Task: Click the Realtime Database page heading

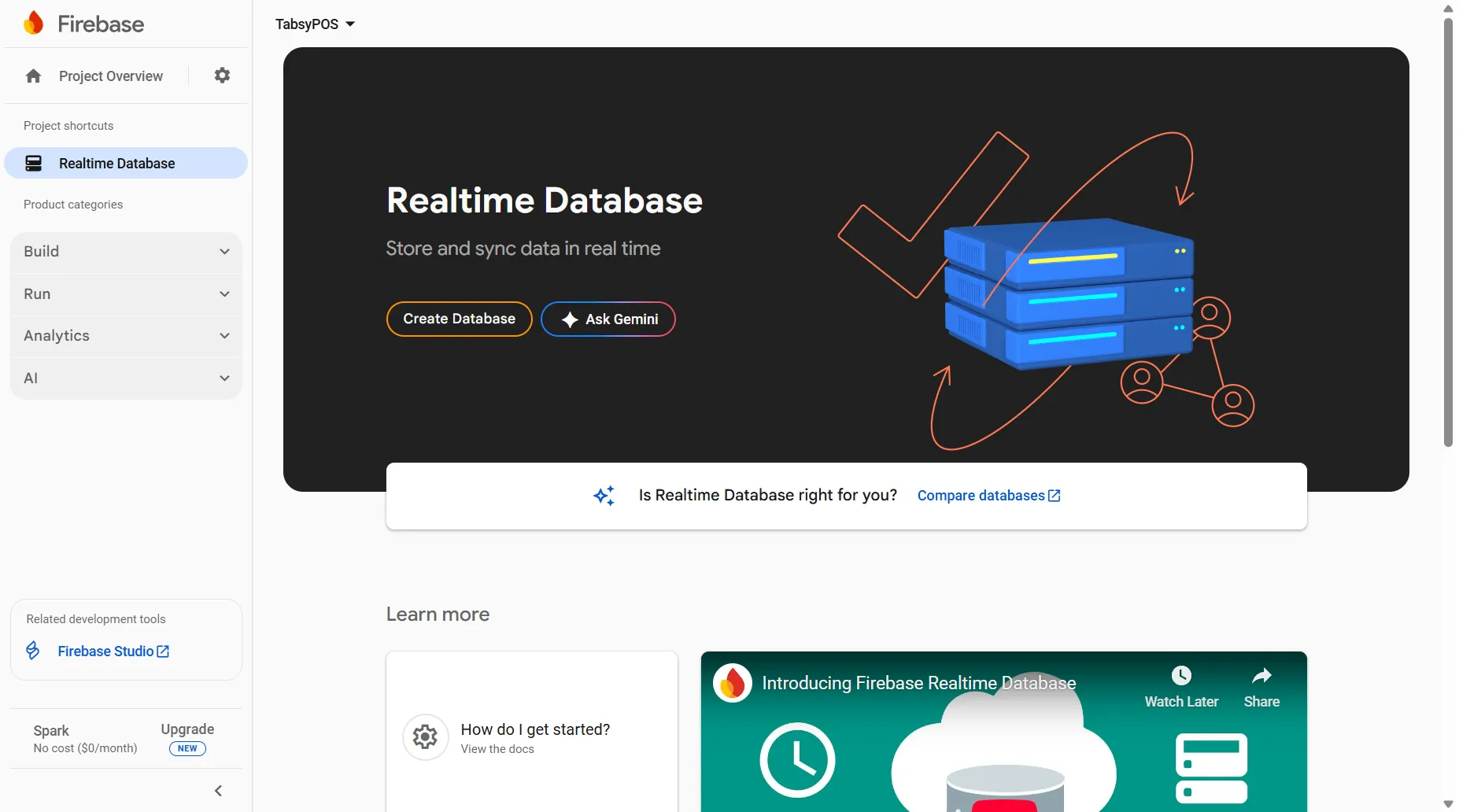Action: point(545,201)
